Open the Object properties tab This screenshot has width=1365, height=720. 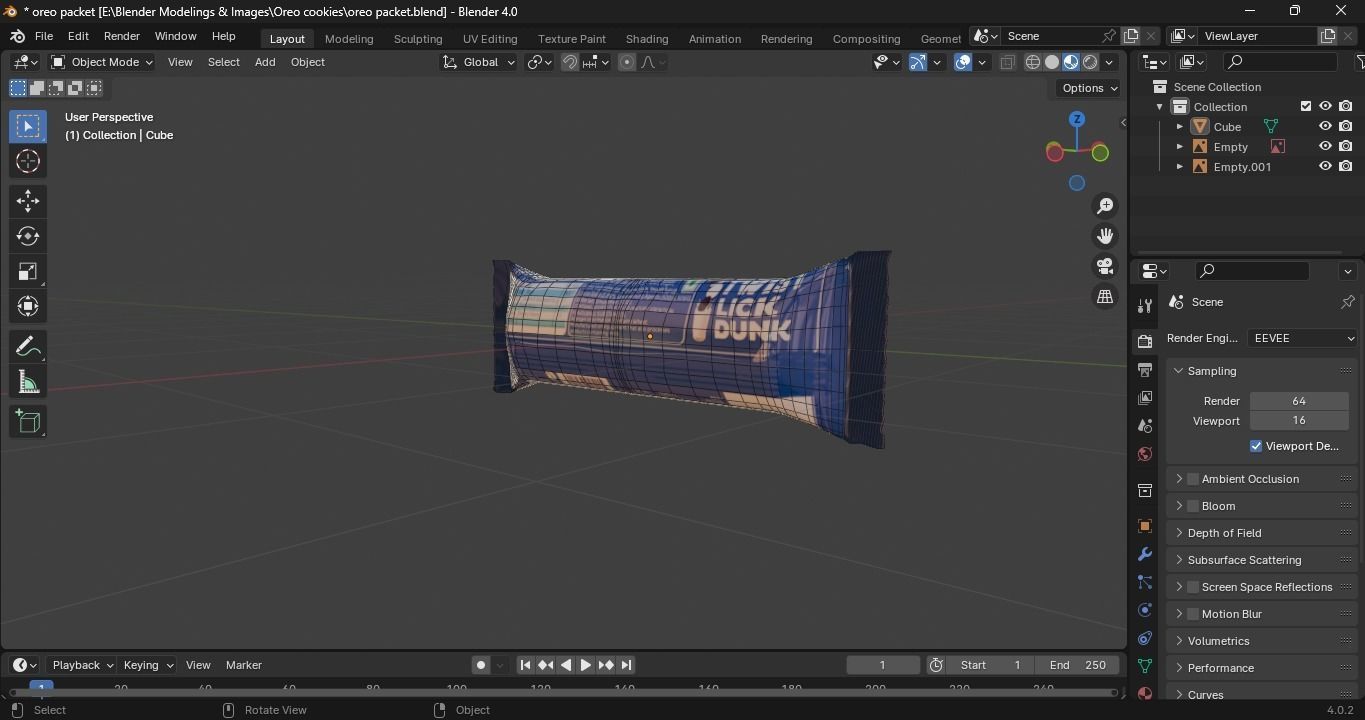tap(1145, 526)
